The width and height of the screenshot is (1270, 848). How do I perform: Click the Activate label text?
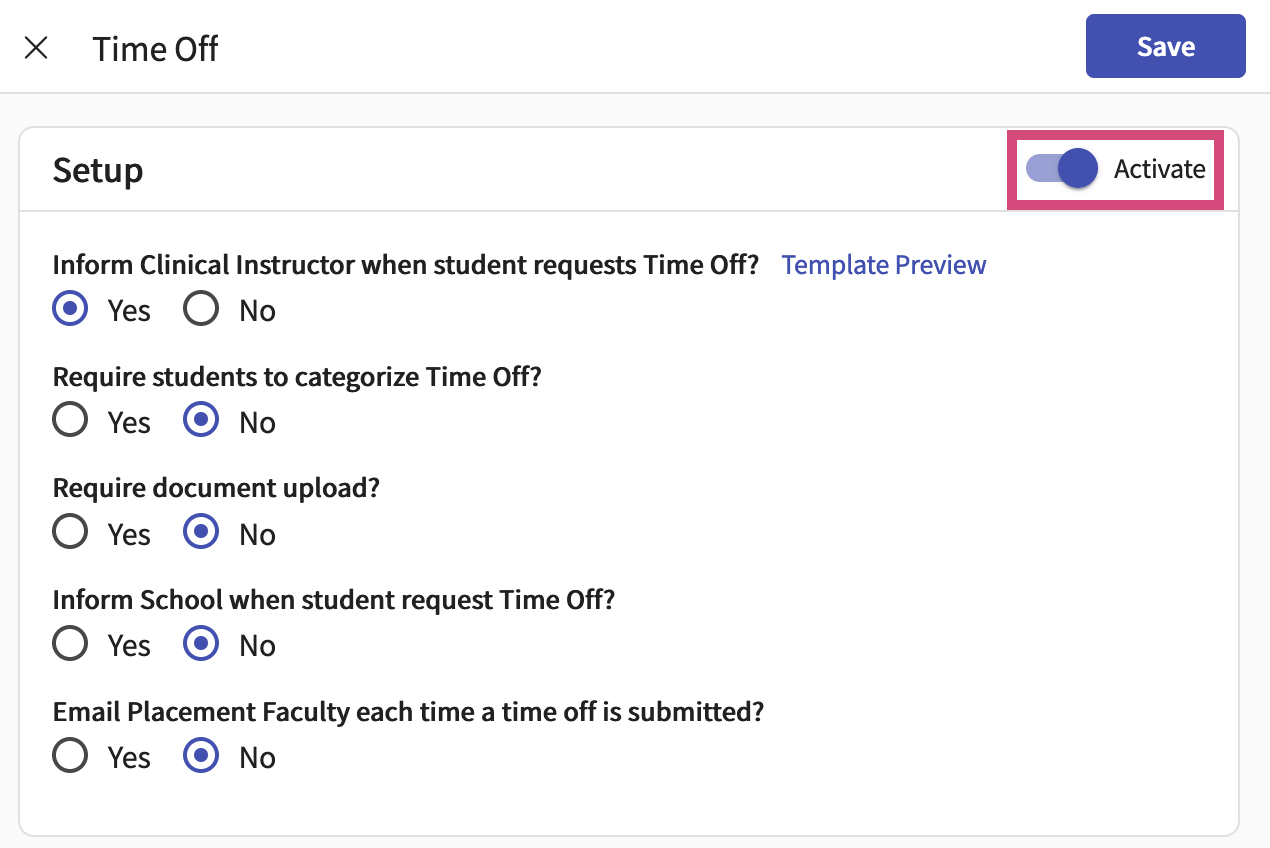[1159, 169]
